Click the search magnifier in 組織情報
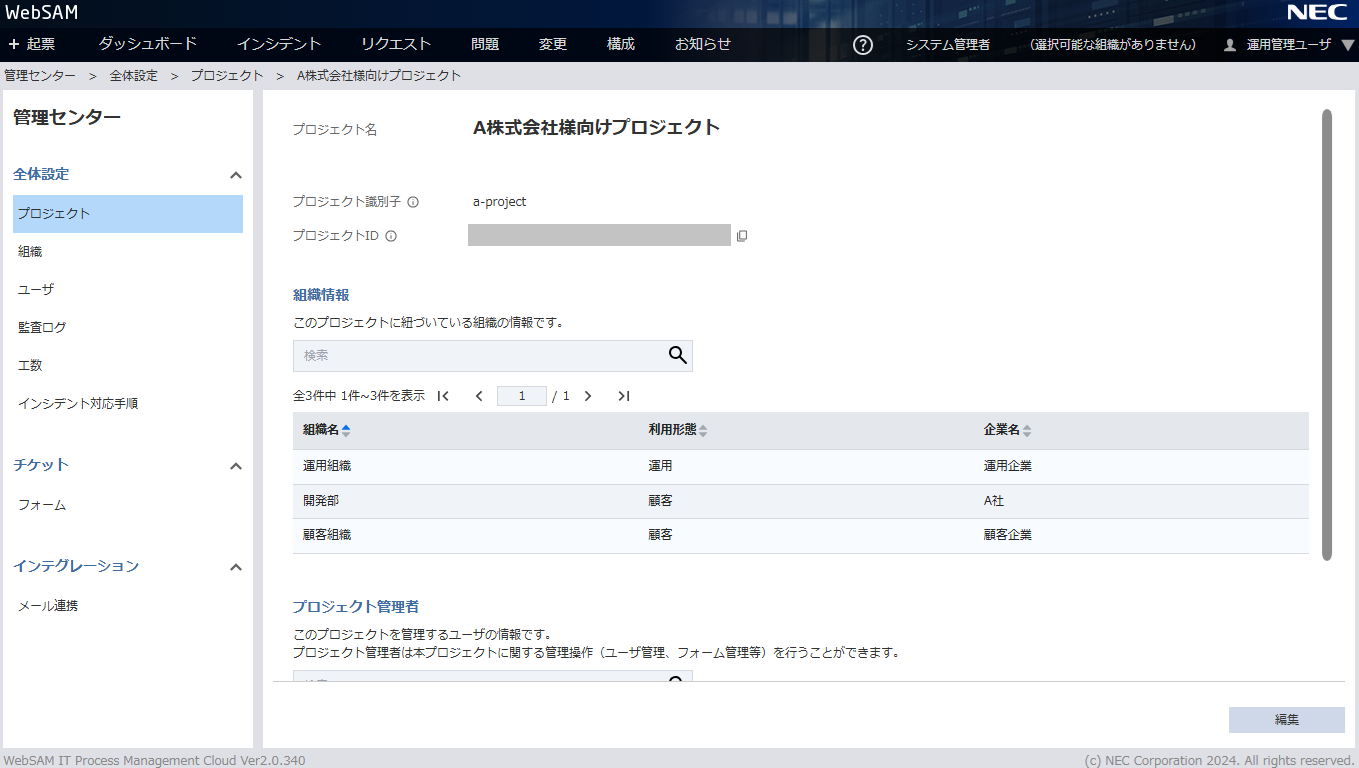The height and width of the screenshot is (768, 1359). pos(677,355)
